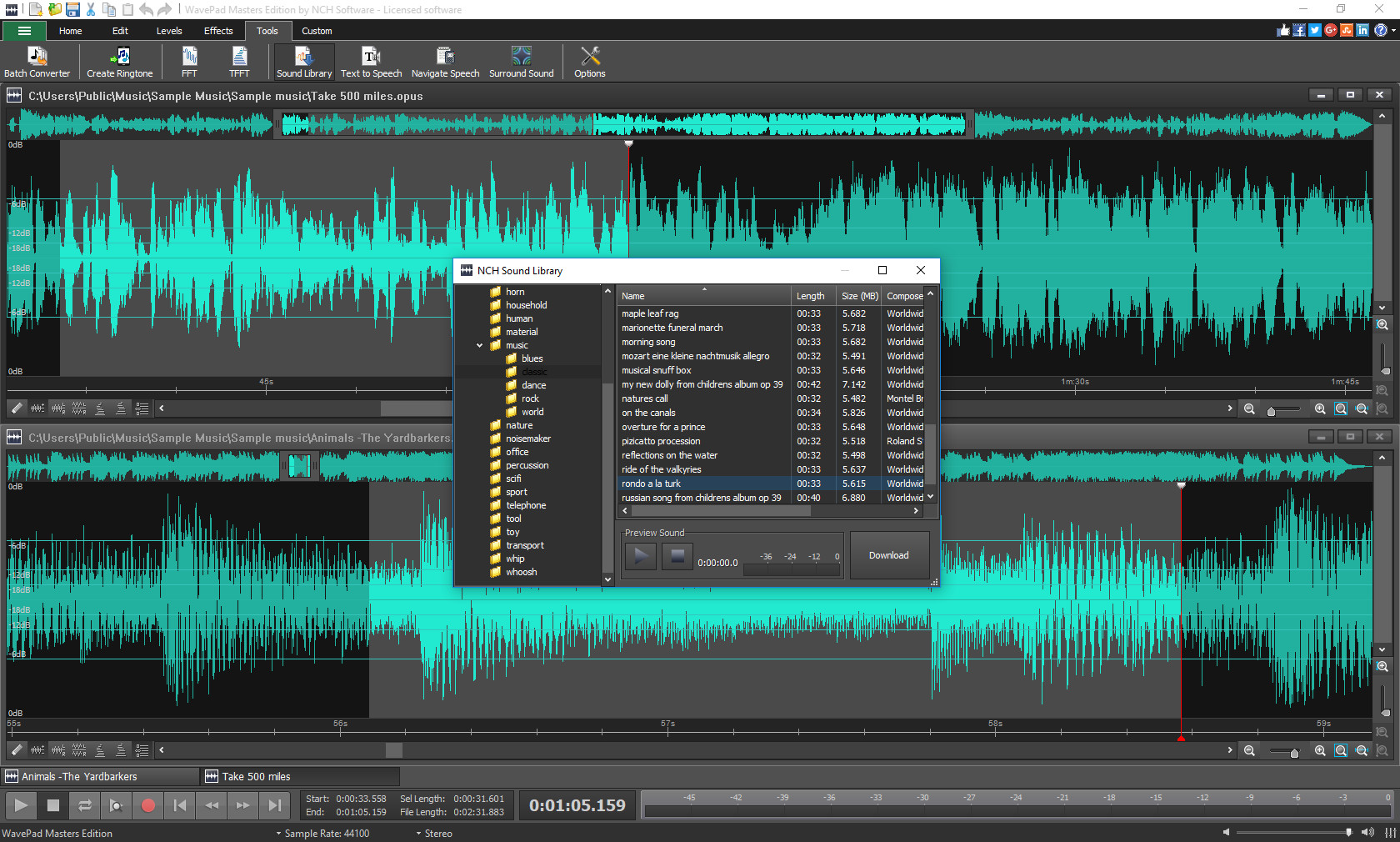The width and height of the screenshot is (1400, 842).
Task: Open the TFFT analysis tool
Action: click(x=239, y=62)
